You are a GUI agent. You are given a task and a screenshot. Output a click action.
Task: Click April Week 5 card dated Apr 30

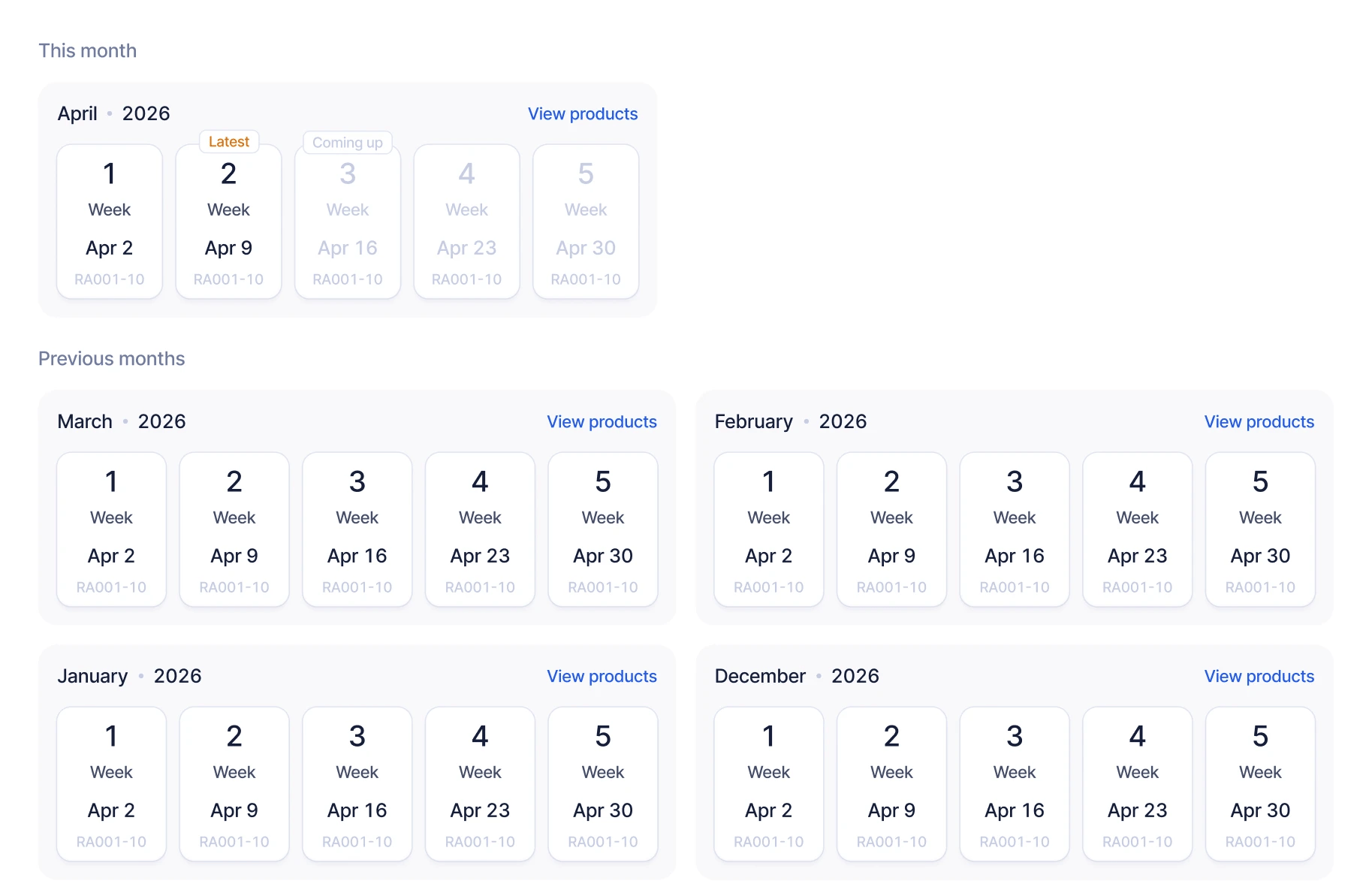(x=586, y=222)
